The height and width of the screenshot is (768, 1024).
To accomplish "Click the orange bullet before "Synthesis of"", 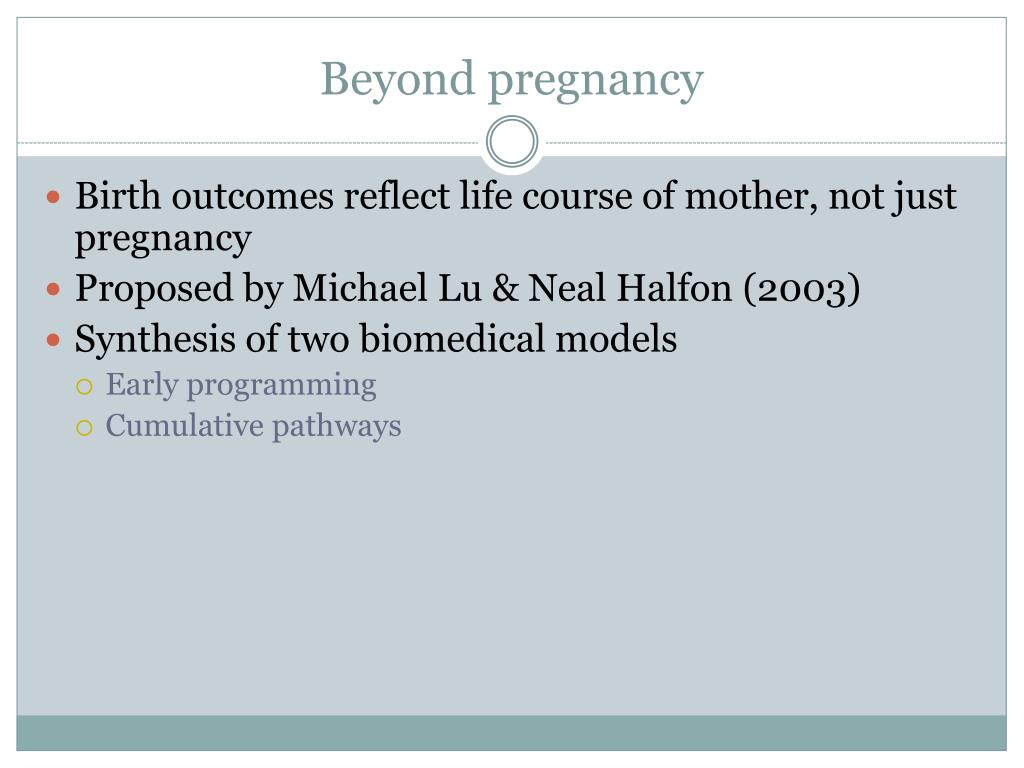I will tap(54, 339).
